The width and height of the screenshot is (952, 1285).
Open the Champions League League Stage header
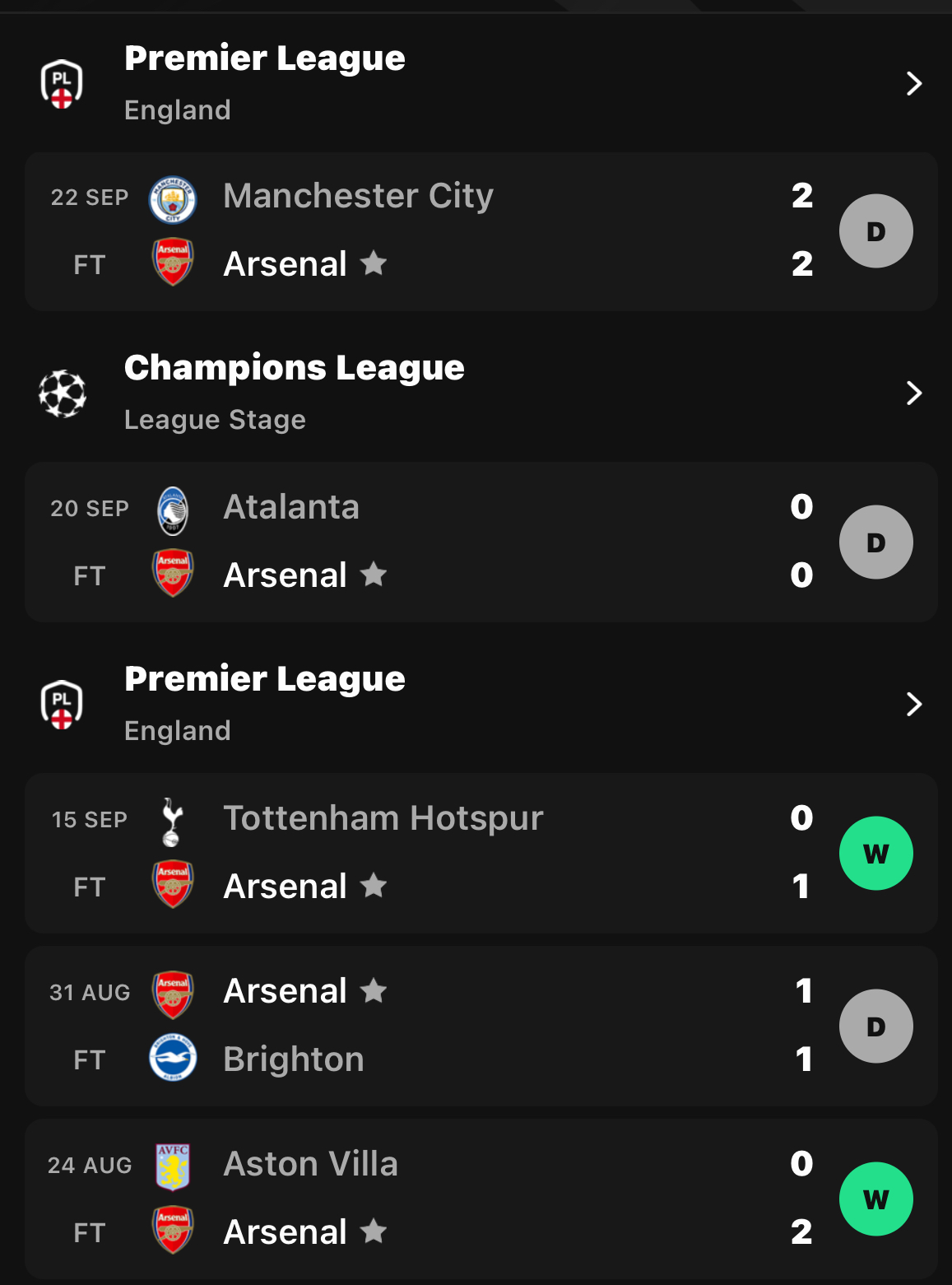coord(476,393)
